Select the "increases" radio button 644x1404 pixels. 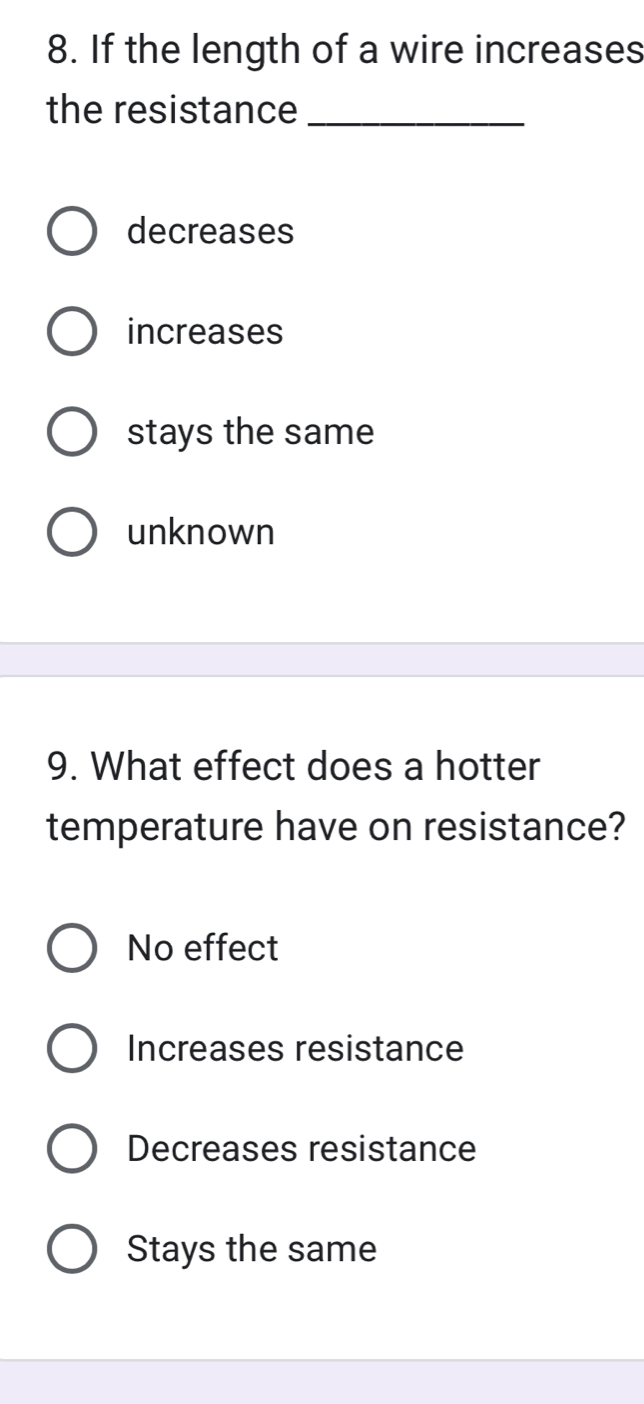tap(73, 332)
